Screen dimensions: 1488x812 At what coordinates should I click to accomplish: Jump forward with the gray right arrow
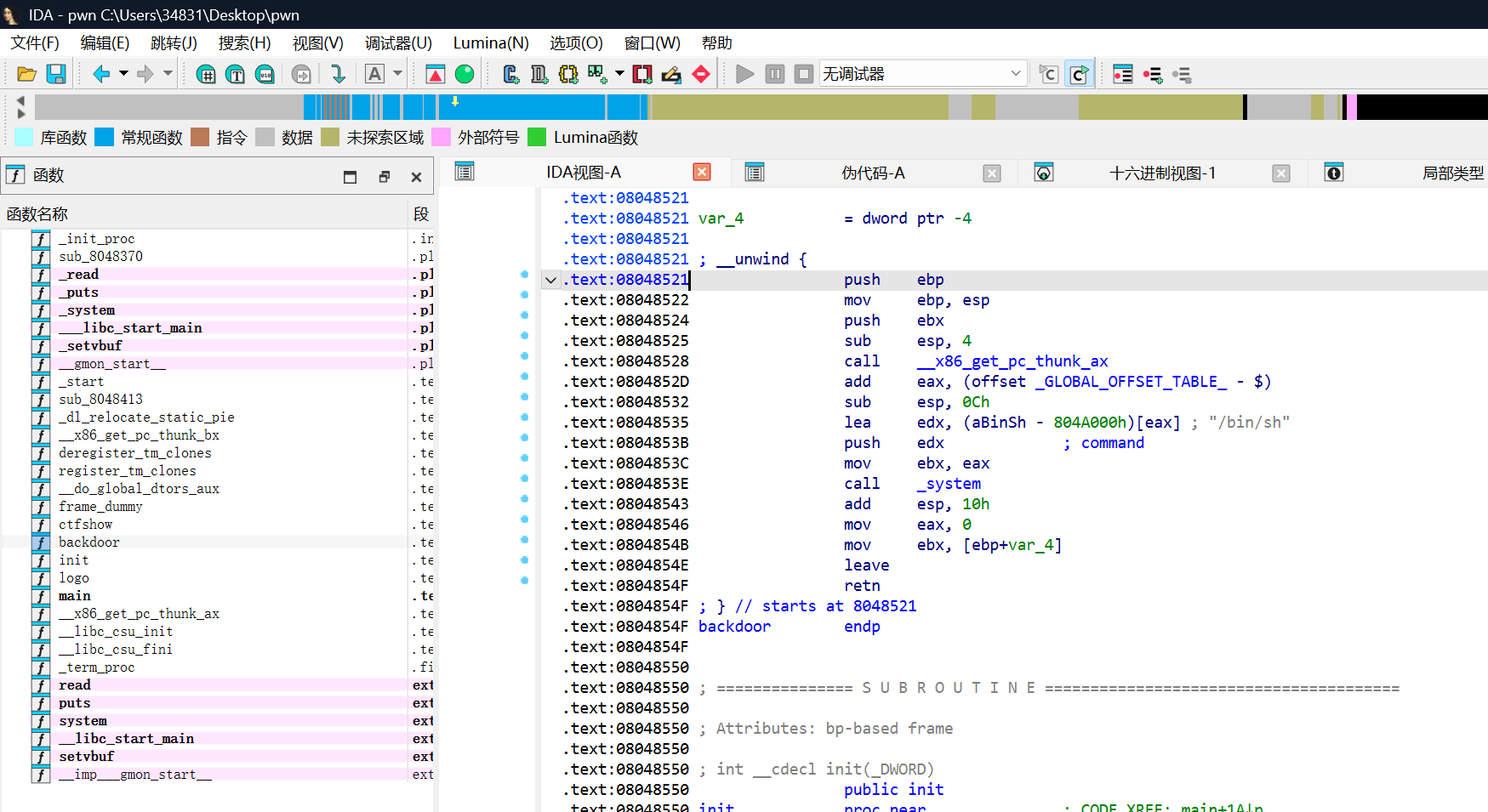(145, 74)
